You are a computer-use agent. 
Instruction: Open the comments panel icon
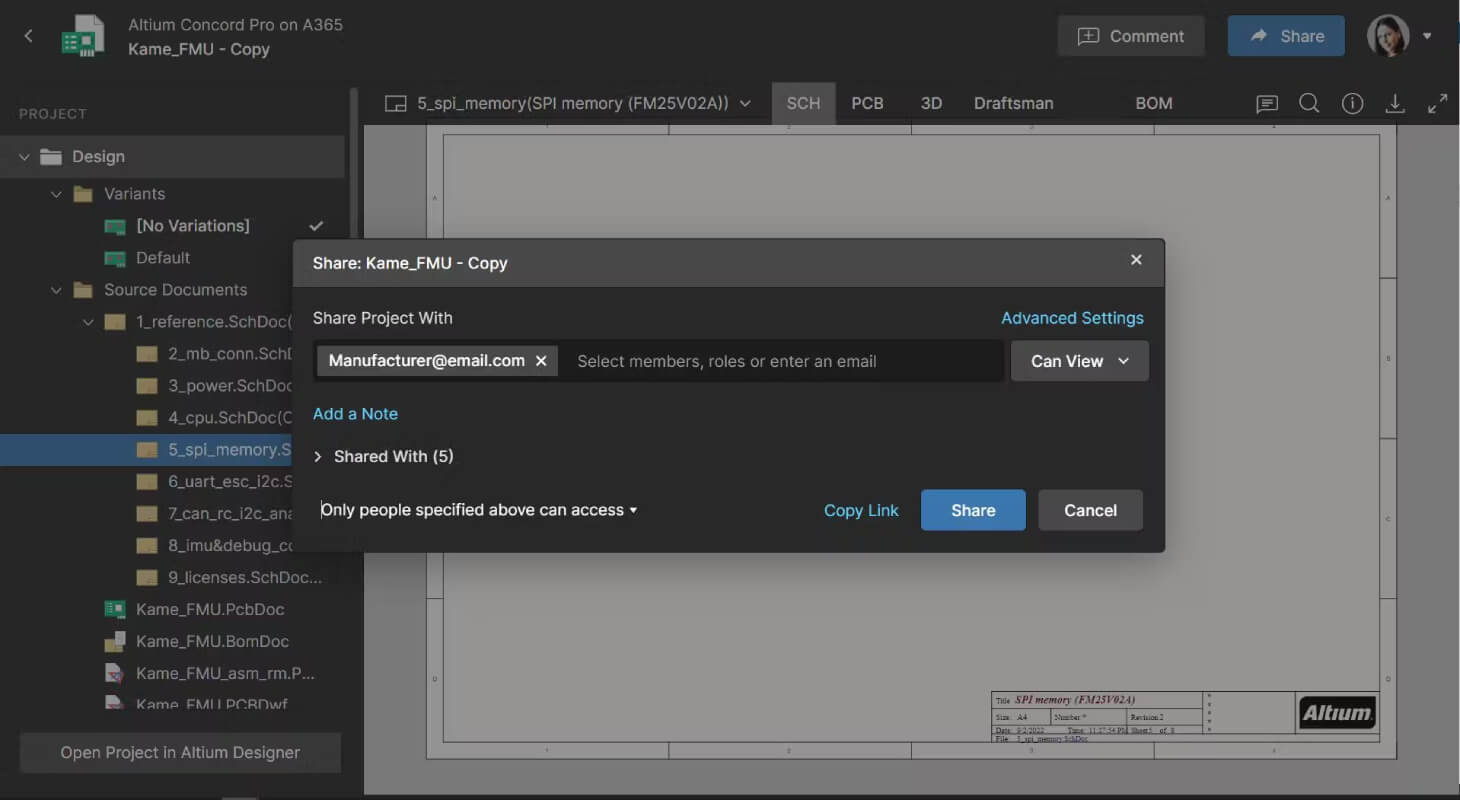click(1267, 103)
